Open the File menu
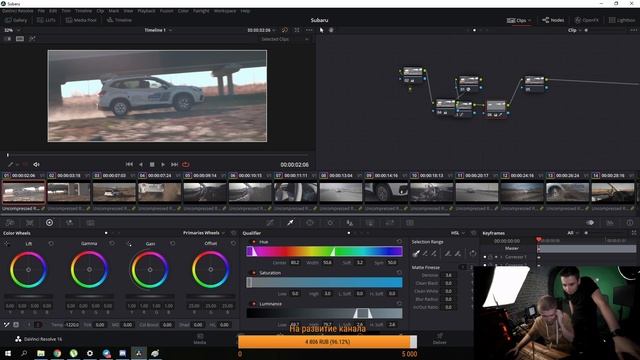This screenshot has width=640, height=360. [41, 11]
